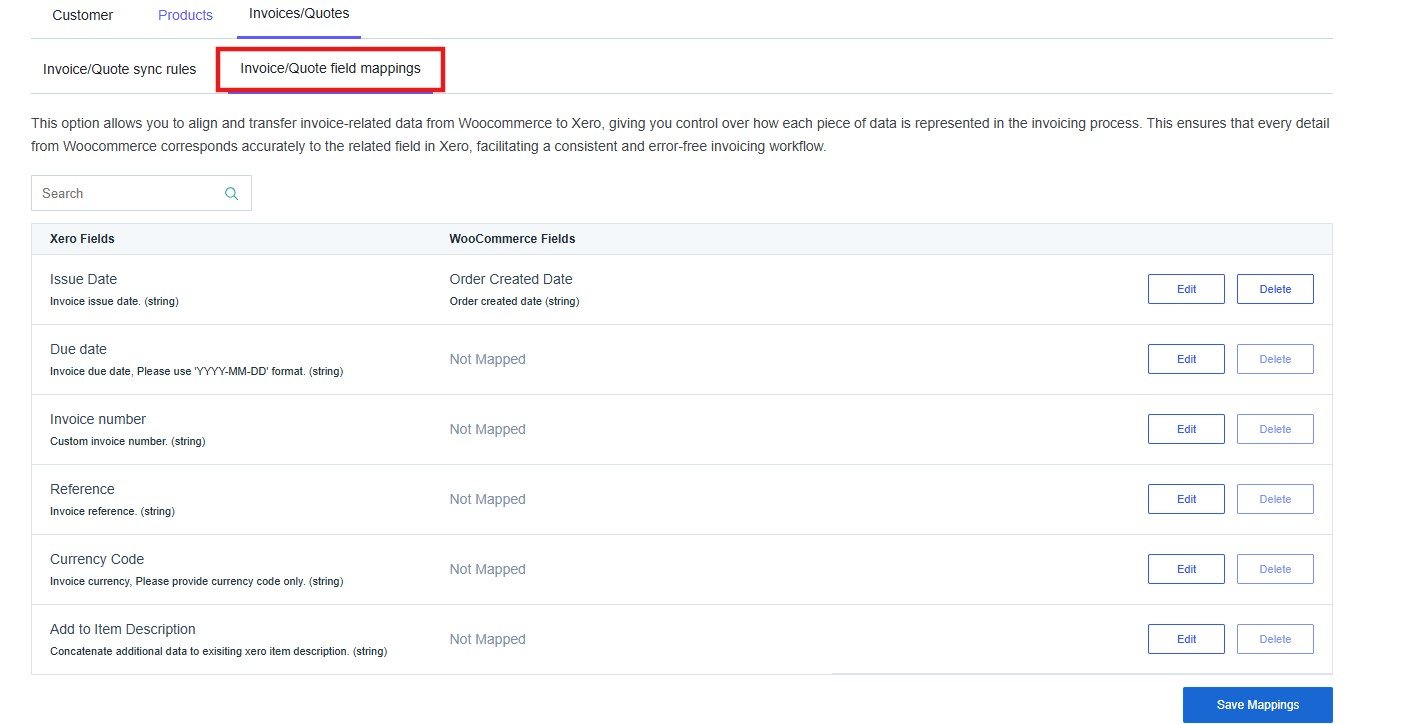The image size is (1414, 724).
Task: Click Not Mapped in Due date row
Action: coord(487,359)
